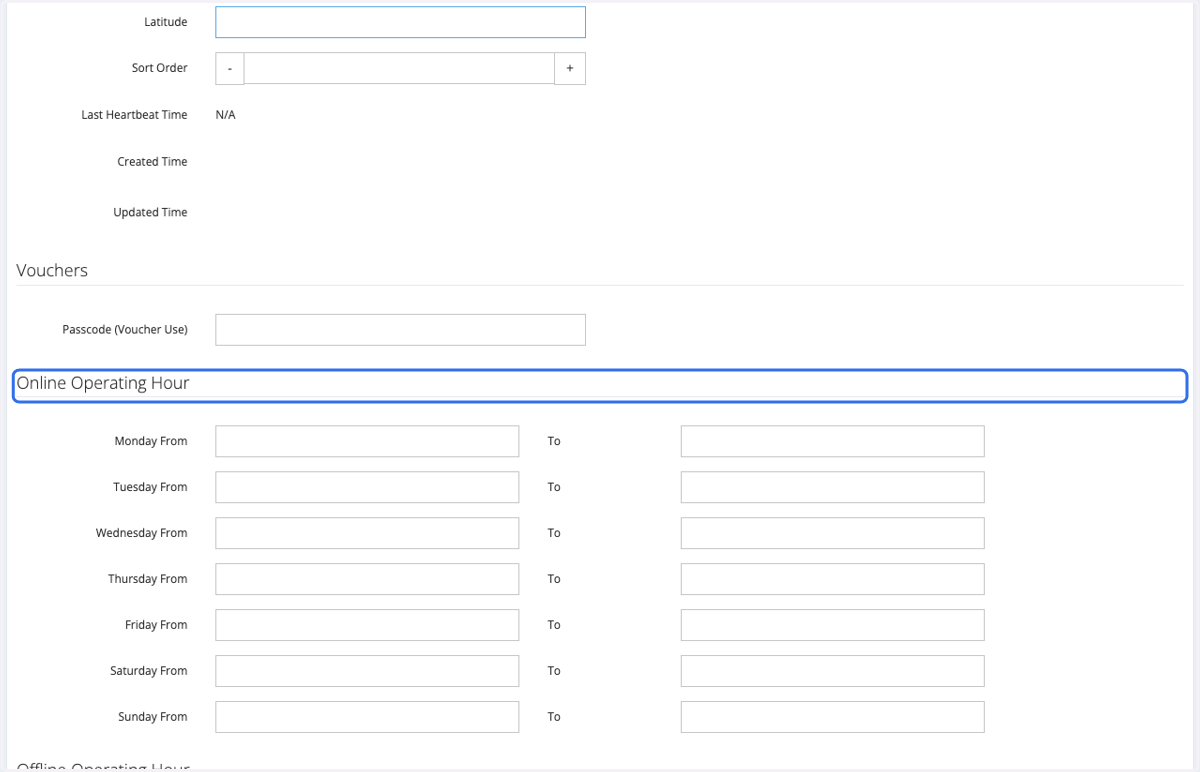Click the Passcode (Voucher Use) label
1200x772 pixels.
[125, 330]
